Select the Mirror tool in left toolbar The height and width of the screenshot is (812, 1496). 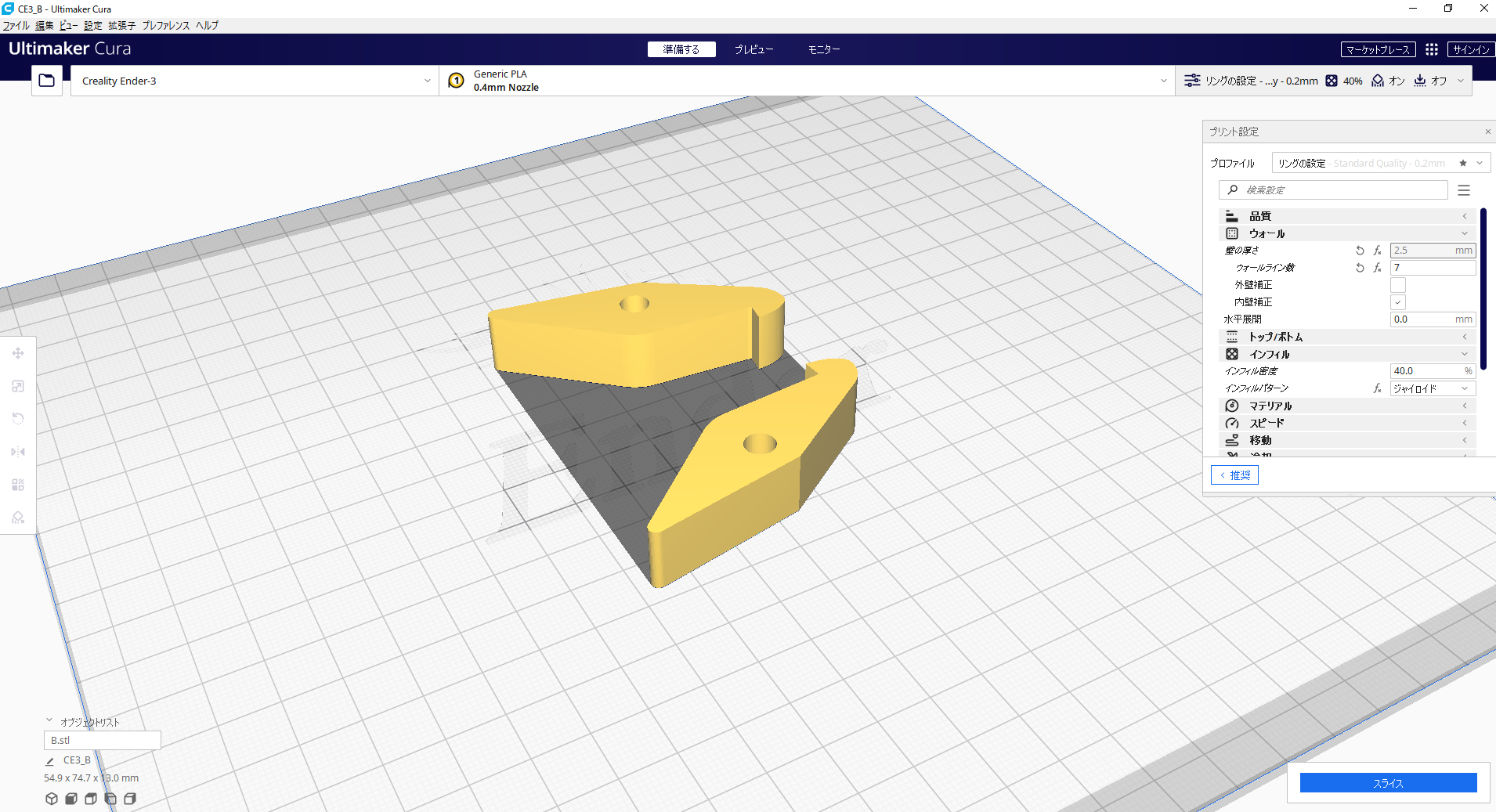18,452
